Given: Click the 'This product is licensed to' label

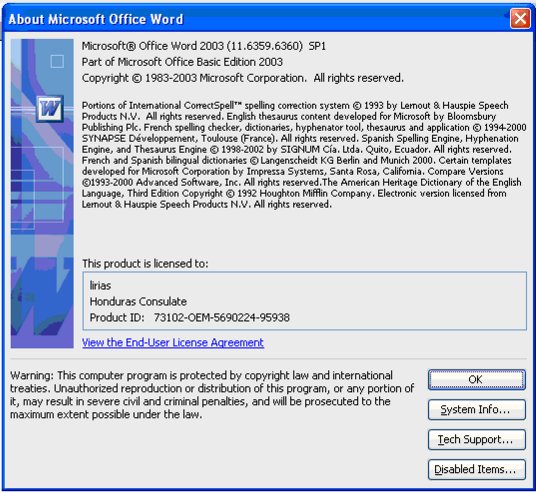Looking at the screenshot, I should (145, 264).
